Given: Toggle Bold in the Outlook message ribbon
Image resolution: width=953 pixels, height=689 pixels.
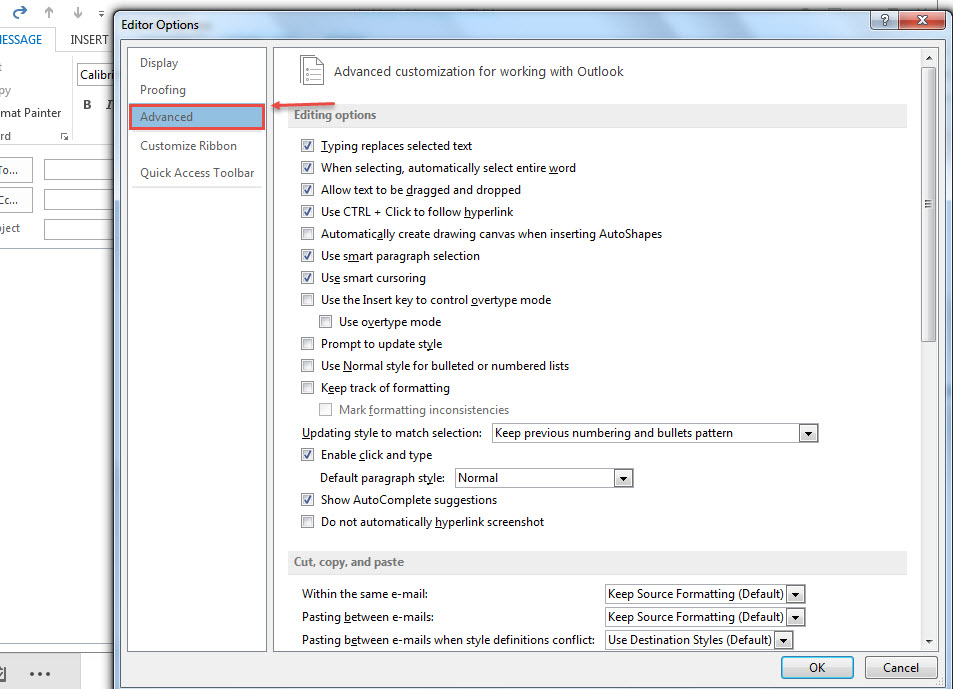Looking at the screenshot, I should coord(88,105).
